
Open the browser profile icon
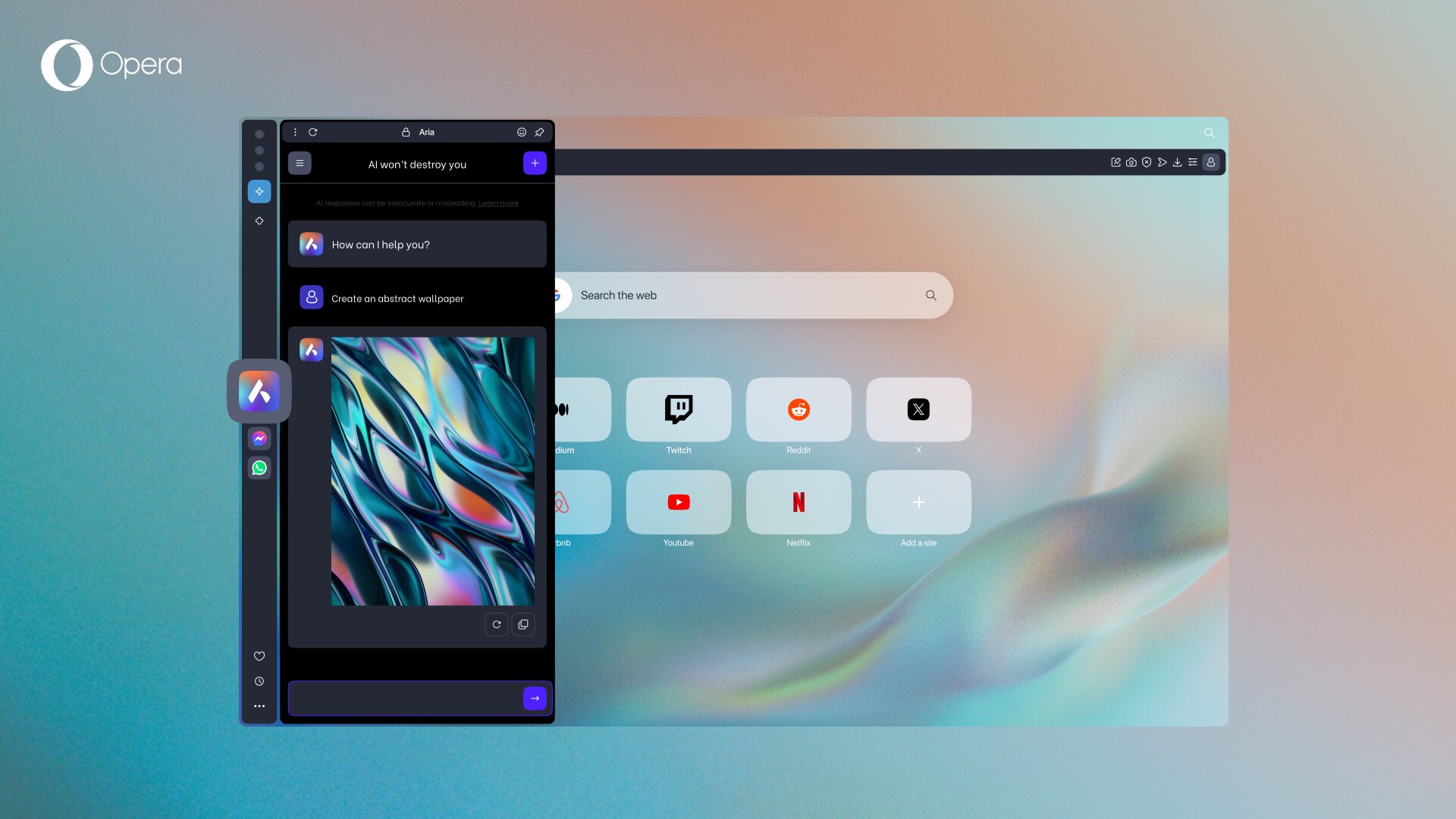click(x=1211, y=162)
